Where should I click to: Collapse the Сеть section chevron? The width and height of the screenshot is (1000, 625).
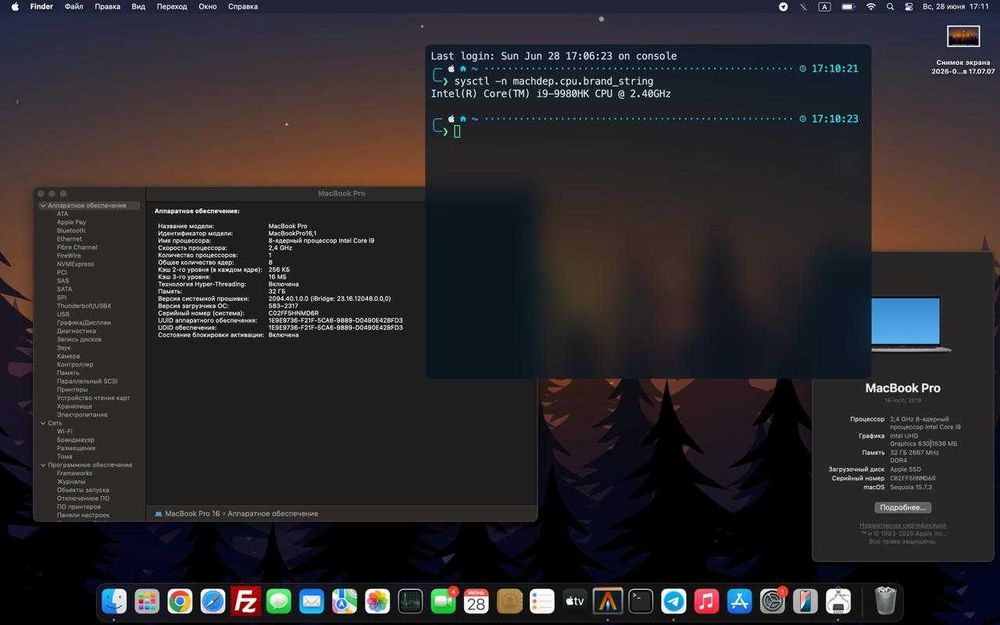point(43,423)
